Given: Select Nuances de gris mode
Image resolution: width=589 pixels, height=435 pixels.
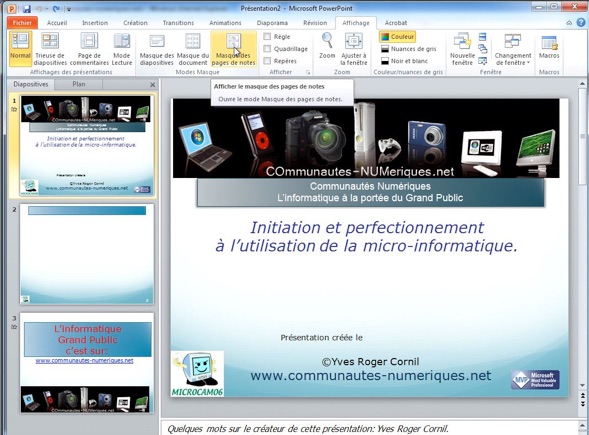Looking at the screenshot, I should pos(408,49).
